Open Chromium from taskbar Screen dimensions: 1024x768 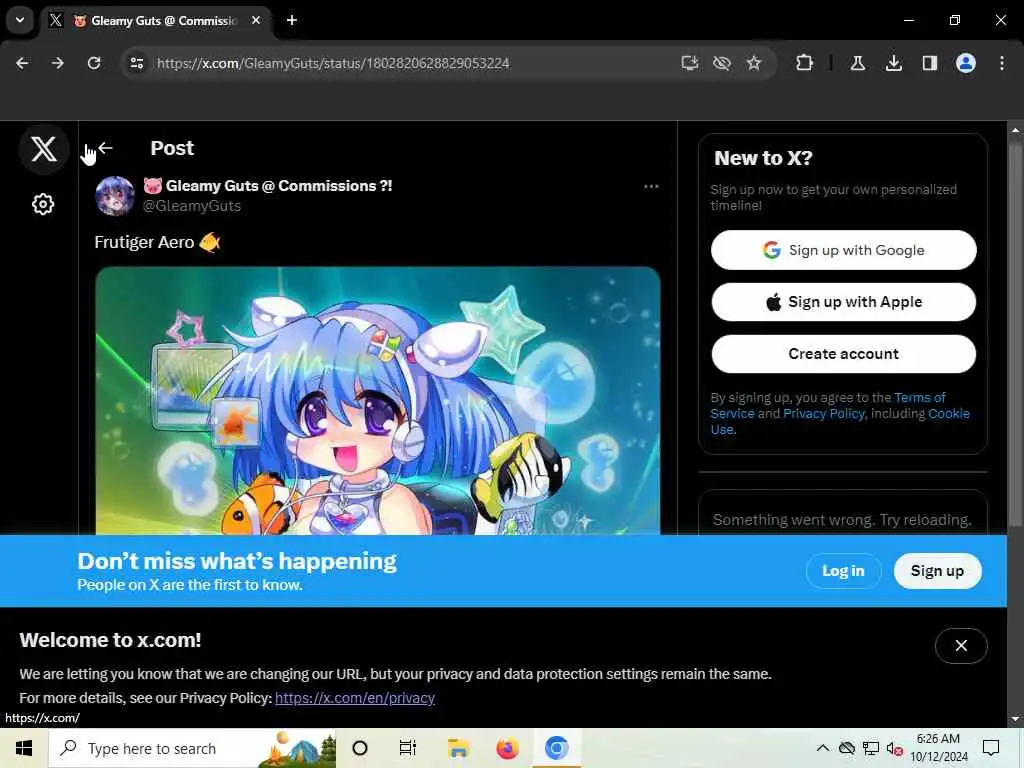click(x=556, y=748)
